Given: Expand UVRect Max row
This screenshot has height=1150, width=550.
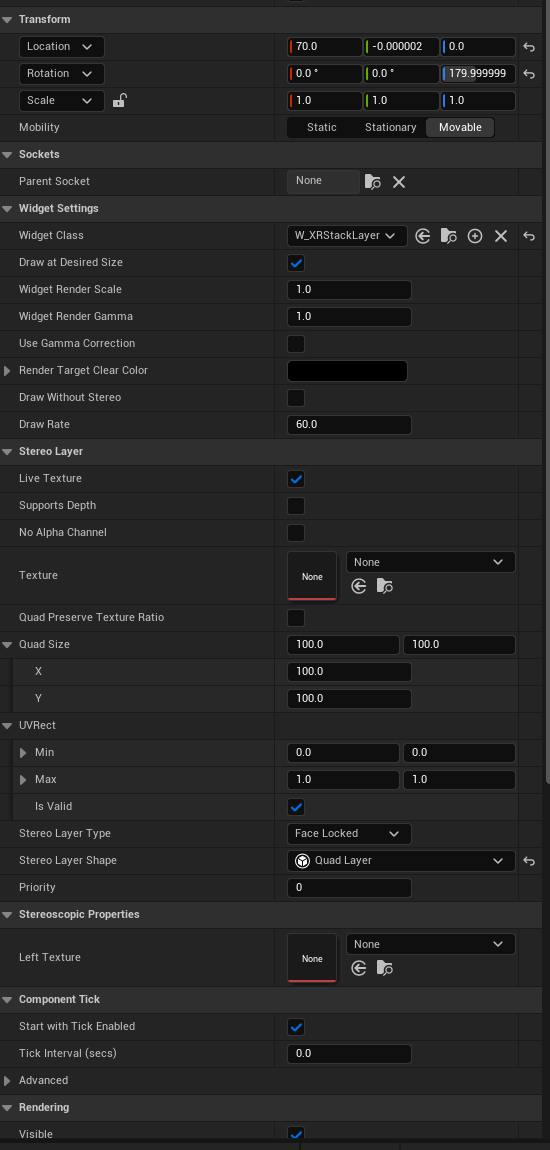Looking at the screenshot, I should point(23,780).
